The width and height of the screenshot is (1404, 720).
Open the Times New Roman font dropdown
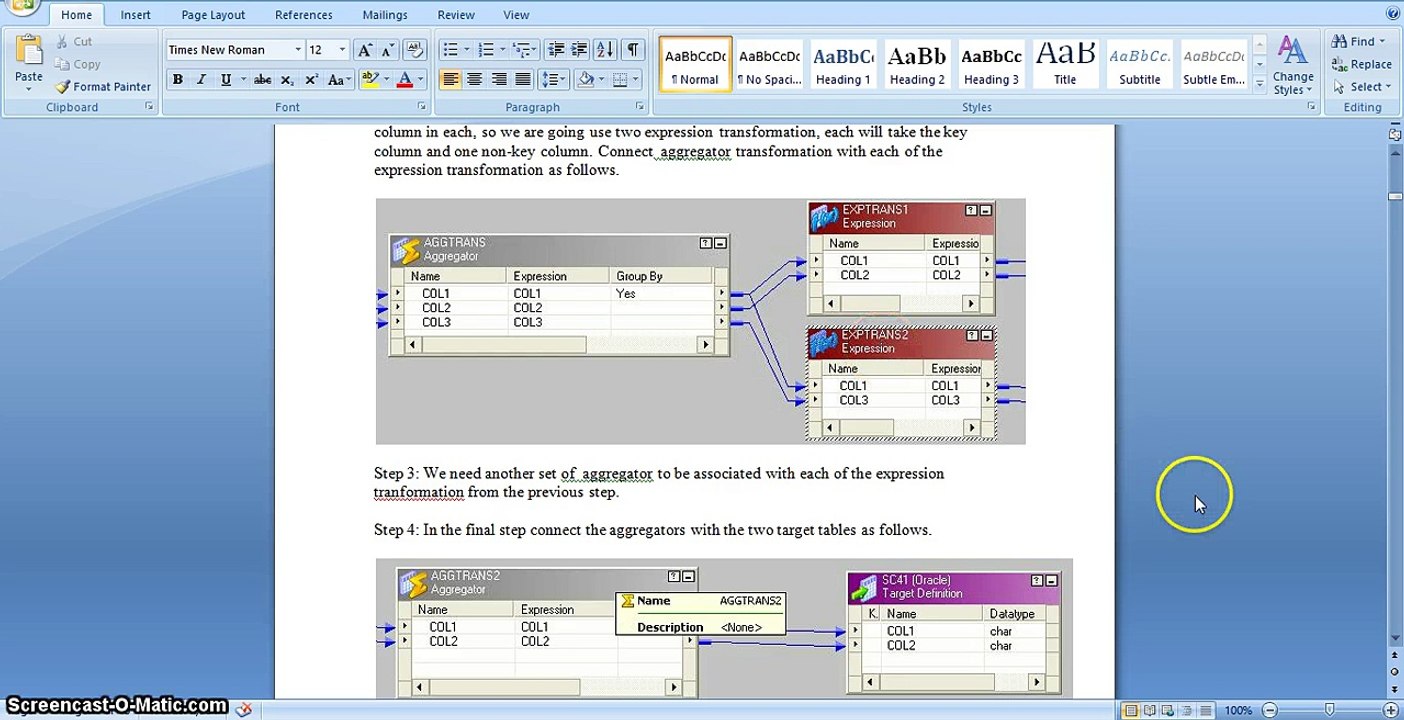pyautogui.click(x=297, y=50)
